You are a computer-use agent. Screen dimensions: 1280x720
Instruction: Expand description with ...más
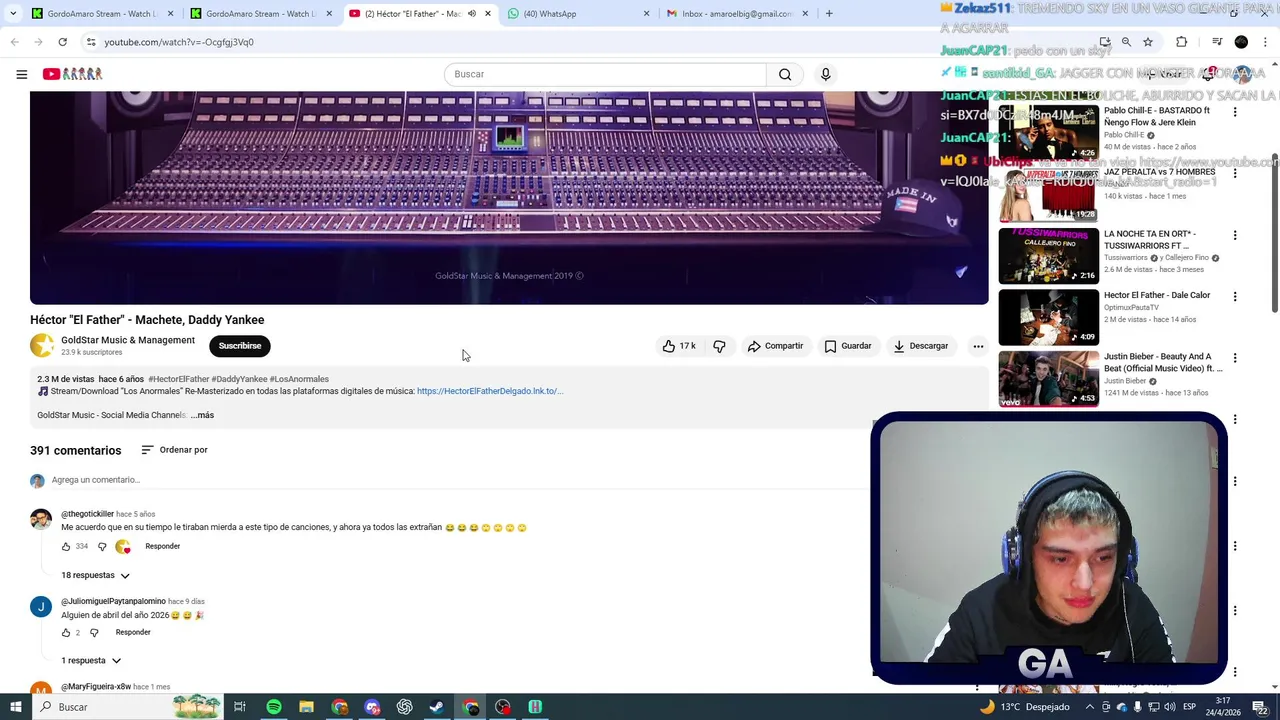click(202, 415)
